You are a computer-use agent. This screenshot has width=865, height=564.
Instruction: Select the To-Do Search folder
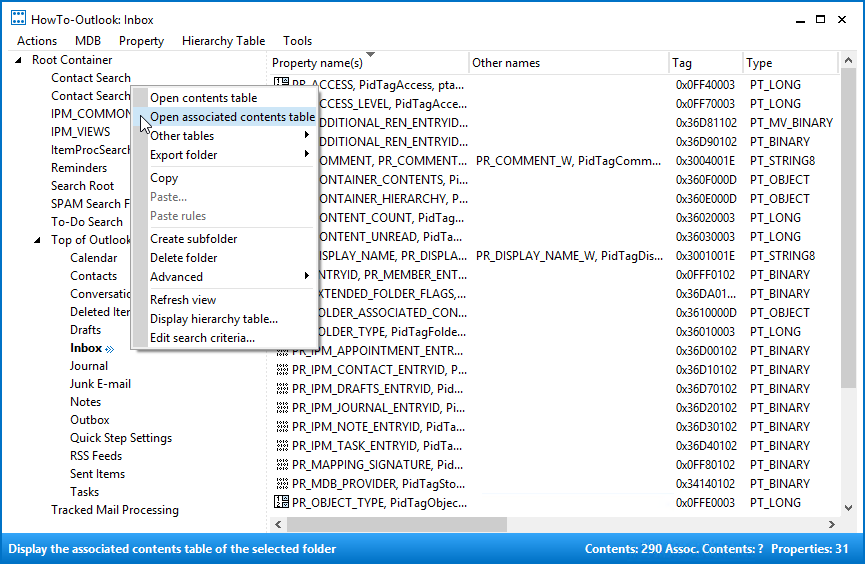click(x=87, y=222)
